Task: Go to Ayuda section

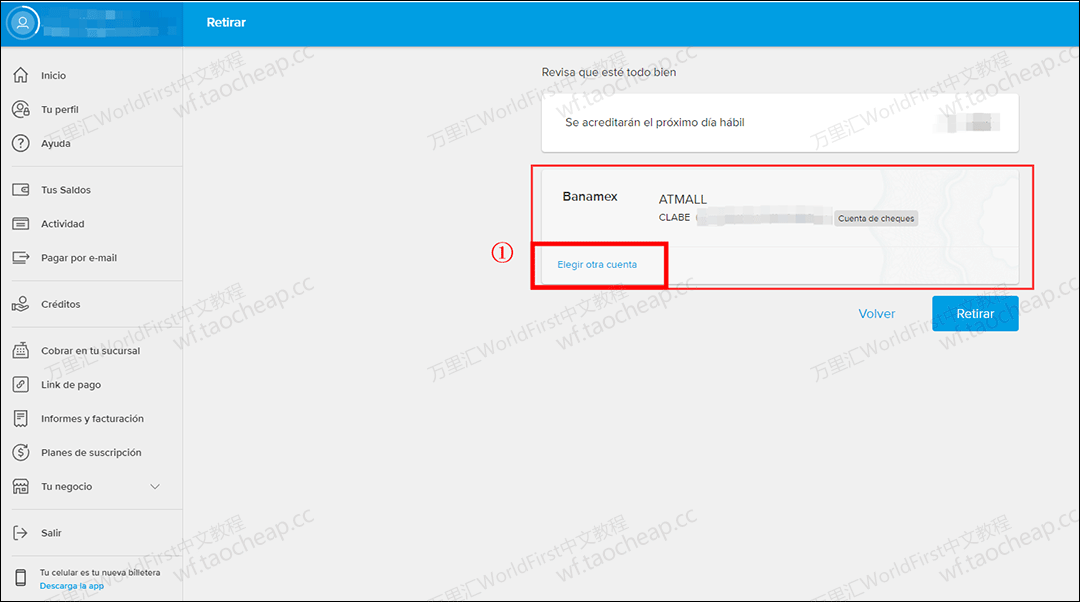Action: 55,143
